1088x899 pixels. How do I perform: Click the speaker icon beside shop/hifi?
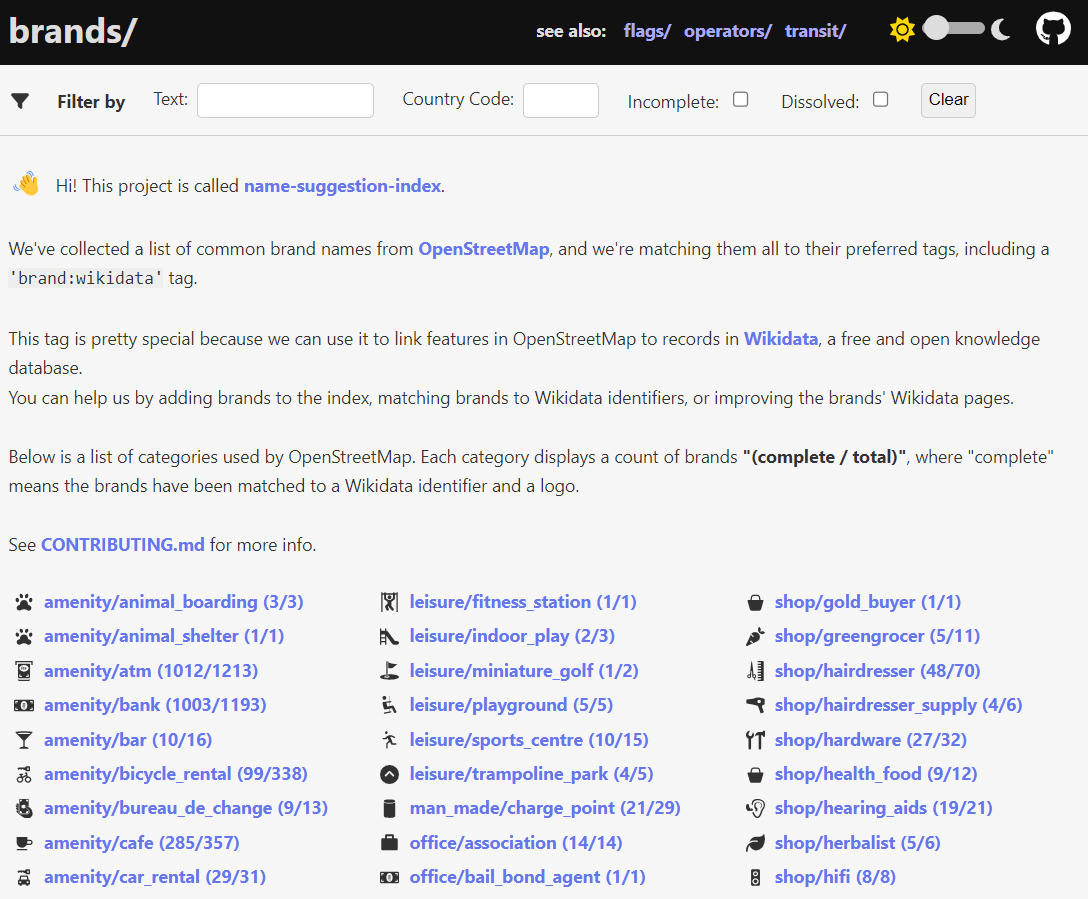pos(755,877)
